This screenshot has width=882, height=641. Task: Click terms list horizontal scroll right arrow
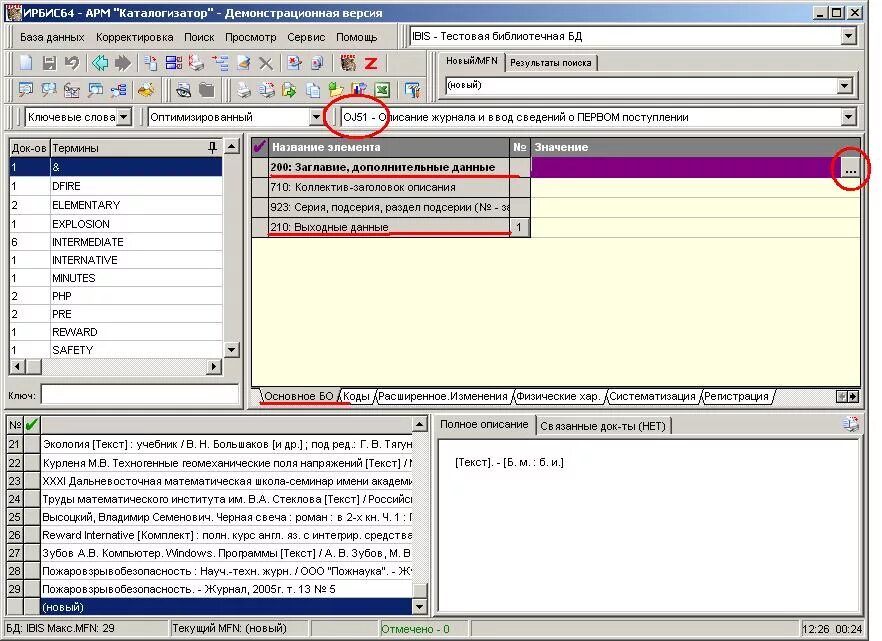213,367
